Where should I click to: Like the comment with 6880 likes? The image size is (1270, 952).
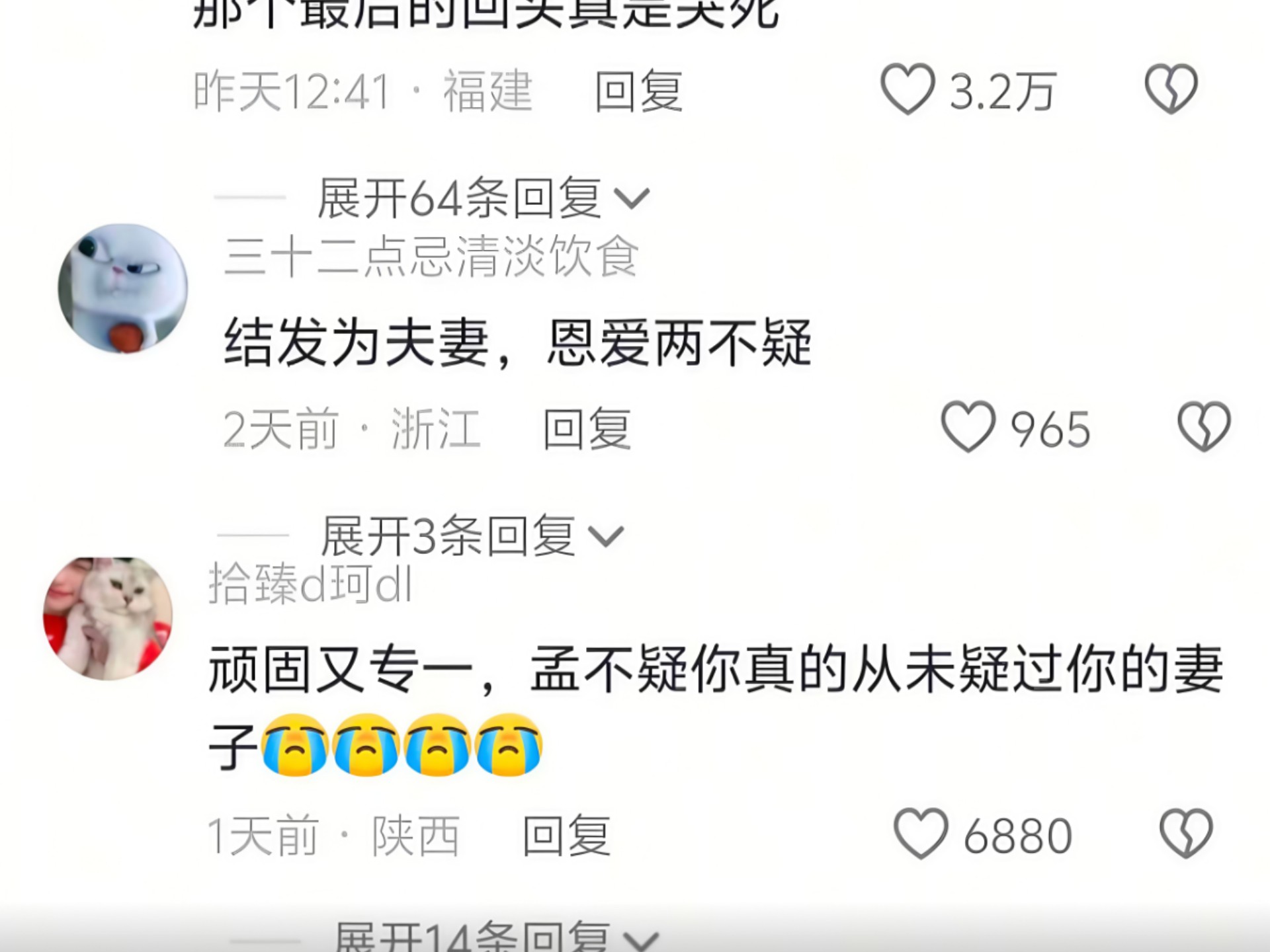[x=921, y=834]
